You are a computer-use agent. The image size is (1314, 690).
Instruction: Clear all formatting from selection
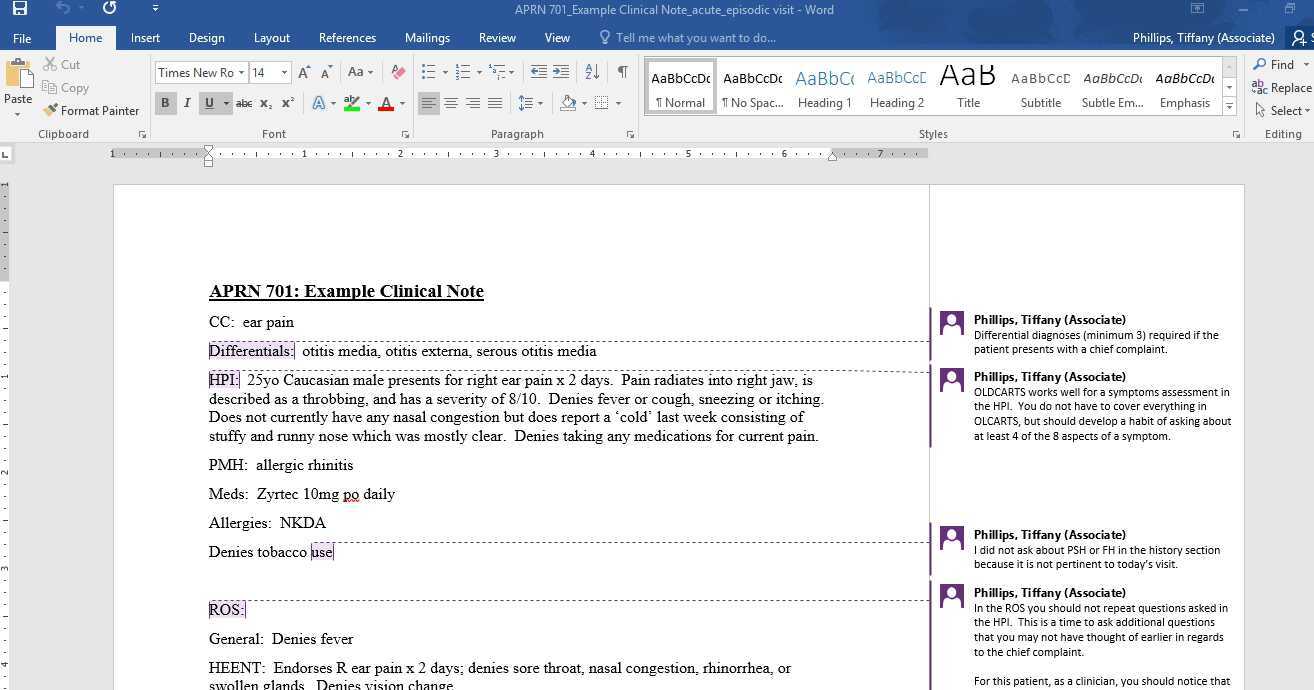tap(398, 72)
